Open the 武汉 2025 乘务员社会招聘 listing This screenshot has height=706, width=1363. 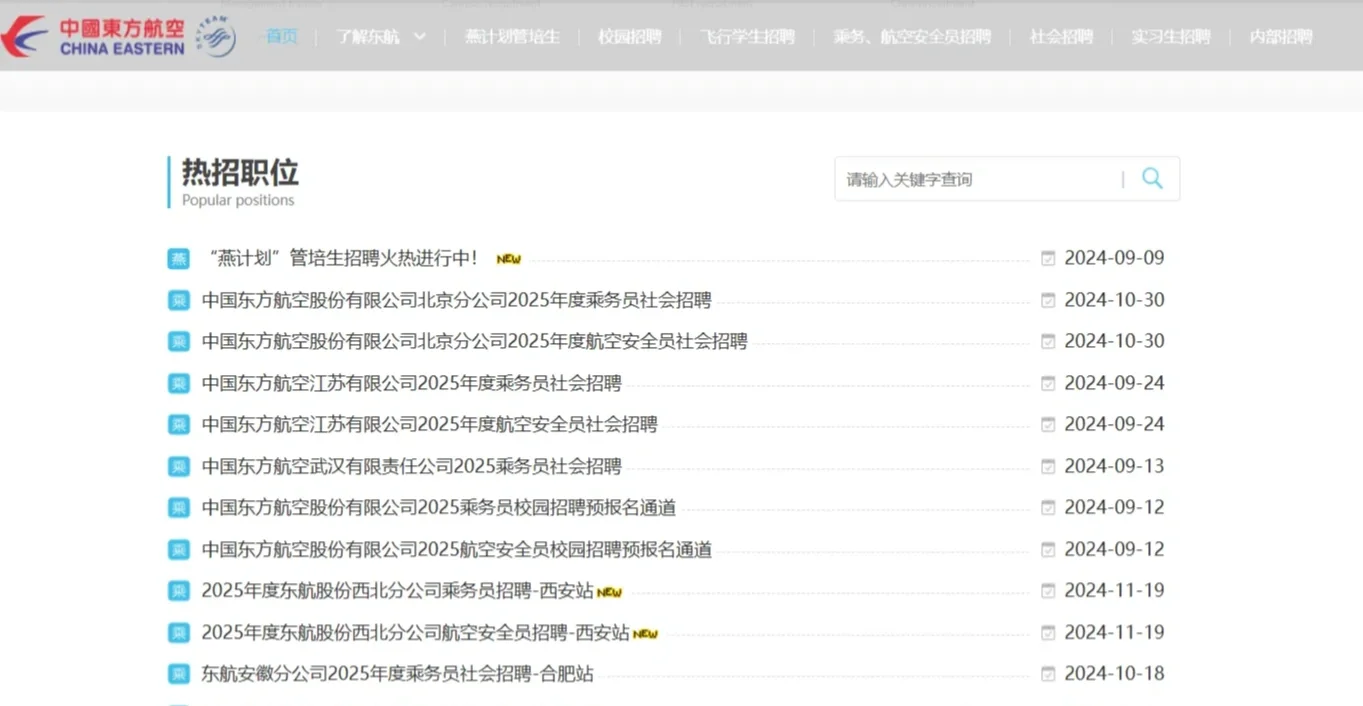pos(410,465)
